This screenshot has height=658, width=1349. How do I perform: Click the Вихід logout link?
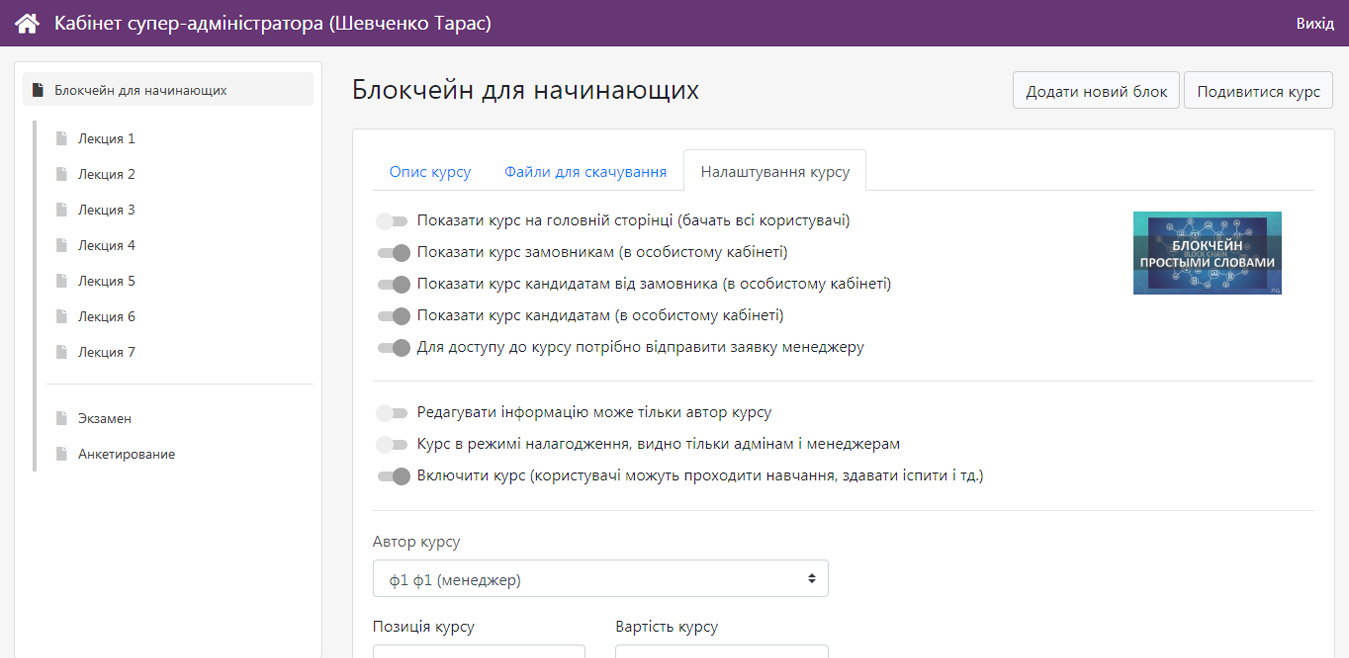click(1314, 23)
